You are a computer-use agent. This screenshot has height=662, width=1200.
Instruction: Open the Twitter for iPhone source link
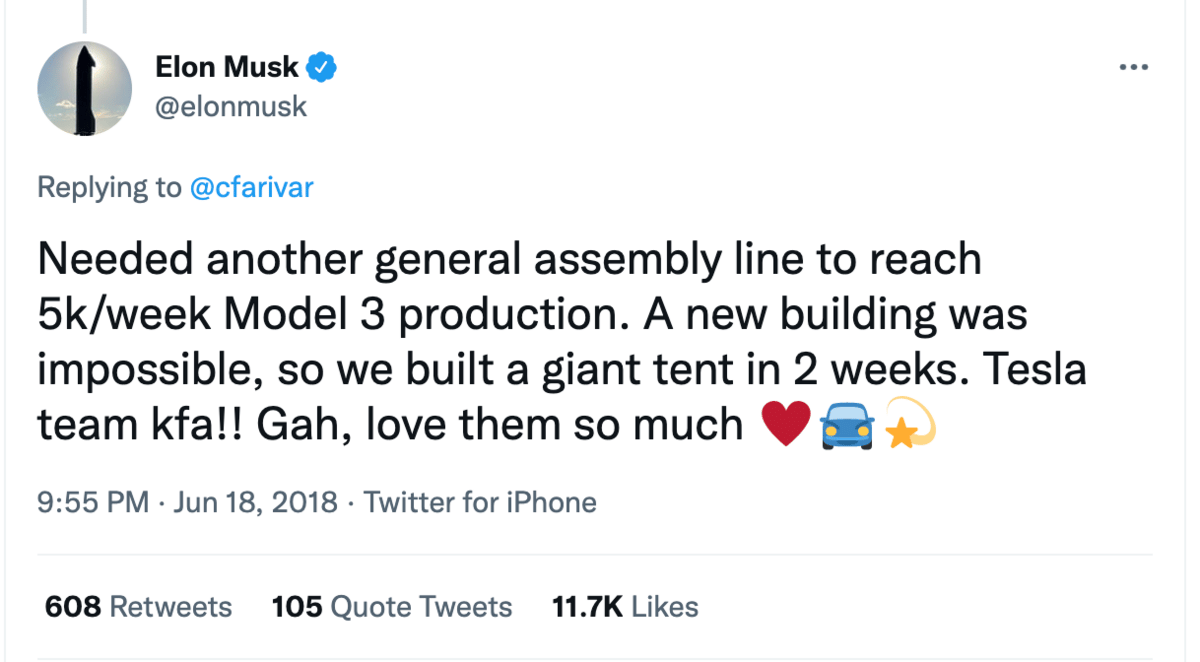pos(480,502)
